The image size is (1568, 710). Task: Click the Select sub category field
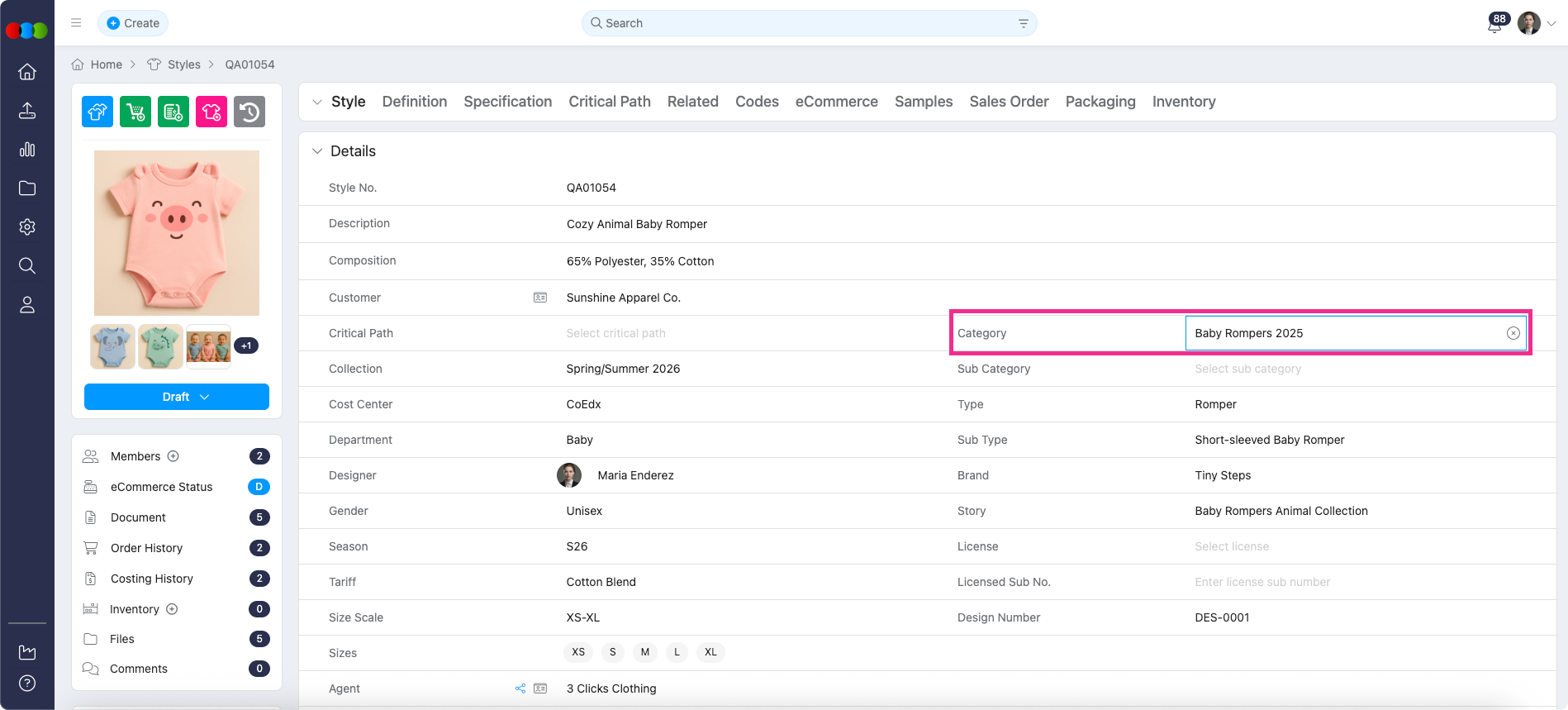(1247, 369)
